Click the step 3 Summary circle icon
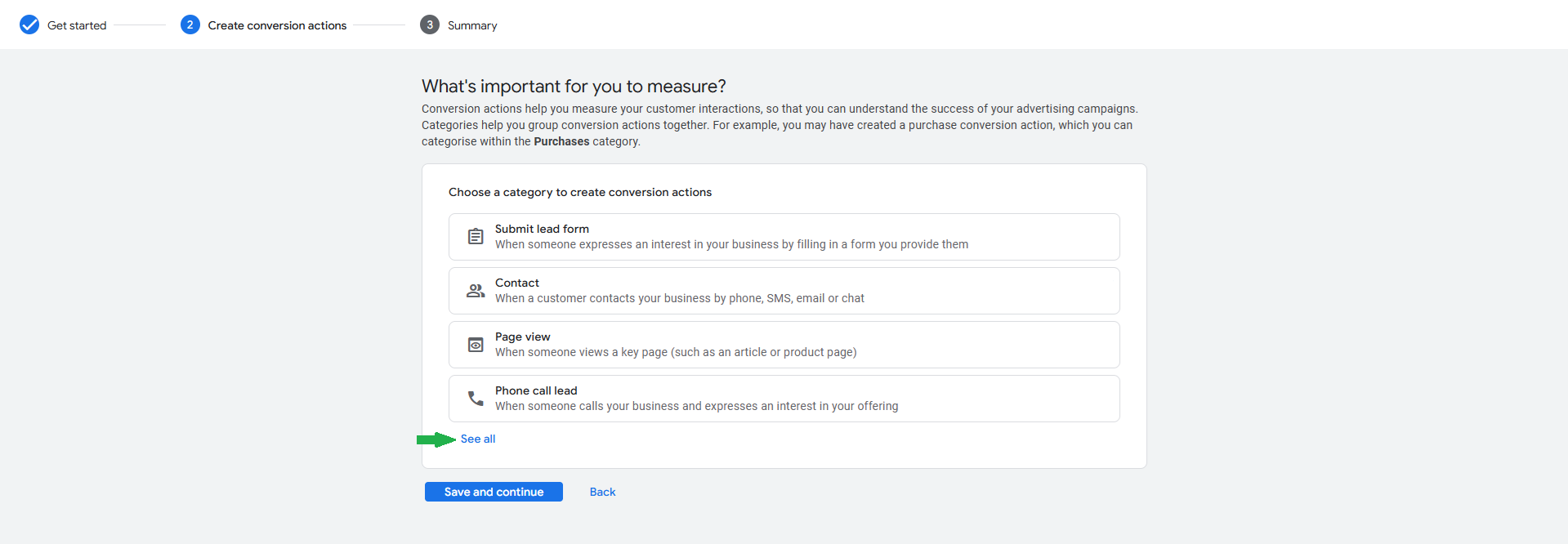The width and height of the screenshot is (1568, 544). pyautogui.click(x=430, y=25)
